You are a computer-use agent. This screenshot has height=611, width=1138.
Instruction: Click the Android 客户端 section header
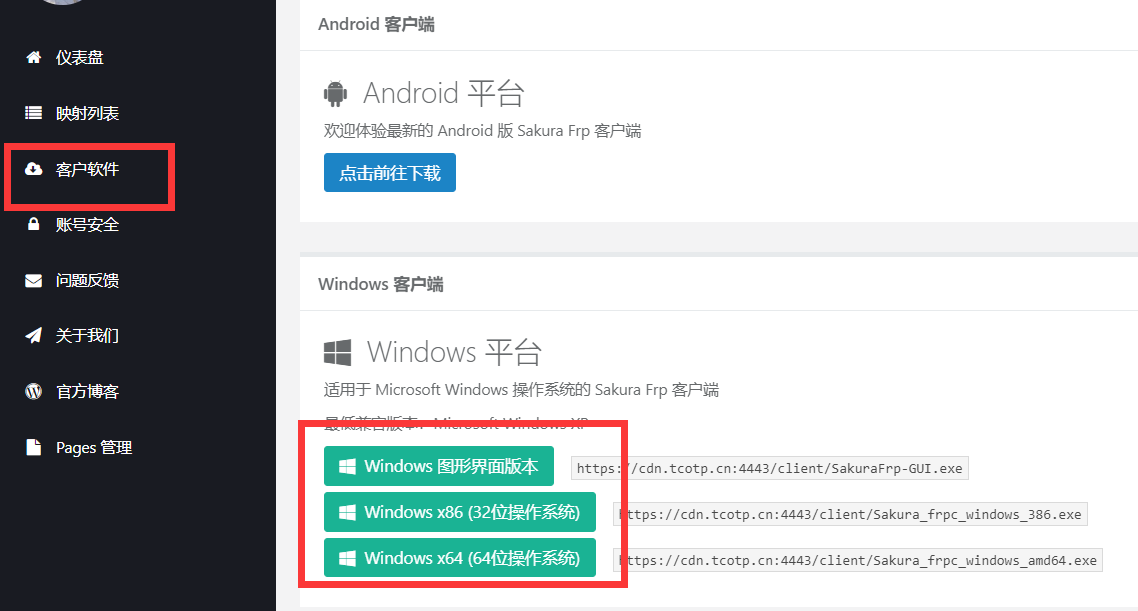click(376, 24)
